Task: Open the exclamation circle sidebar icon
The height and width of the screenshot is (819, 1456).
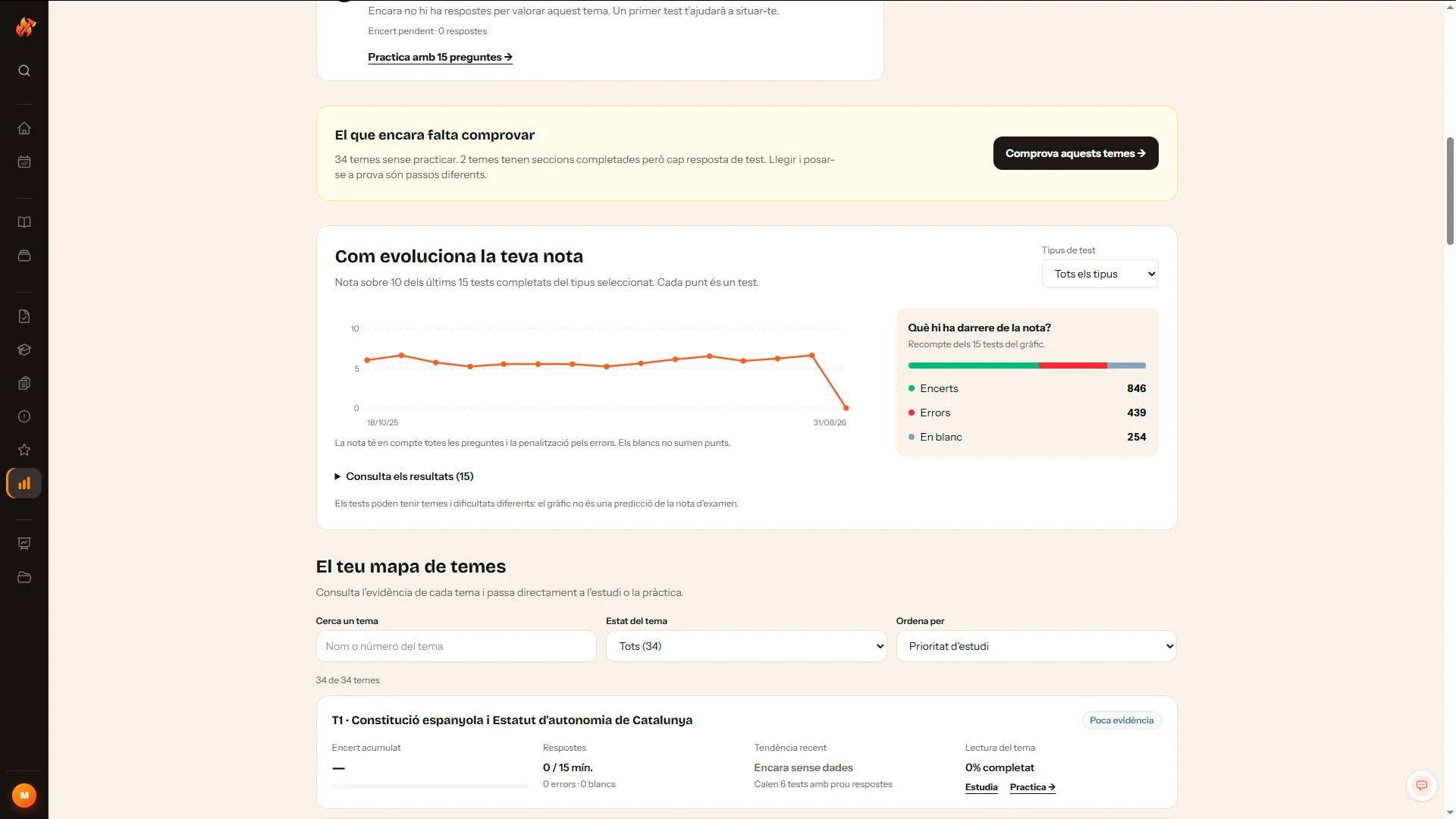Action: (x=24, y=416)
